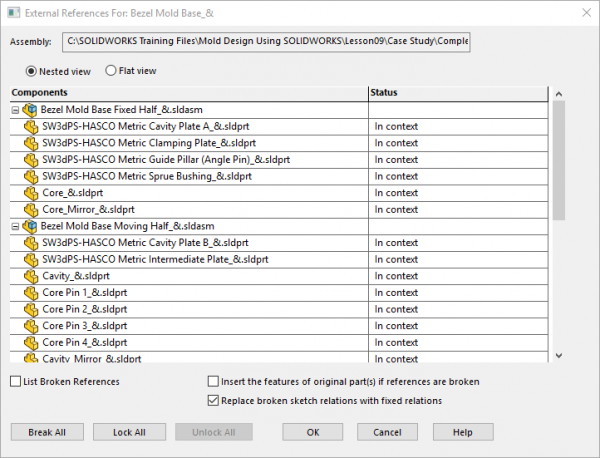
Task: Click the dialog title bar icon
Action: coord(13,13)
